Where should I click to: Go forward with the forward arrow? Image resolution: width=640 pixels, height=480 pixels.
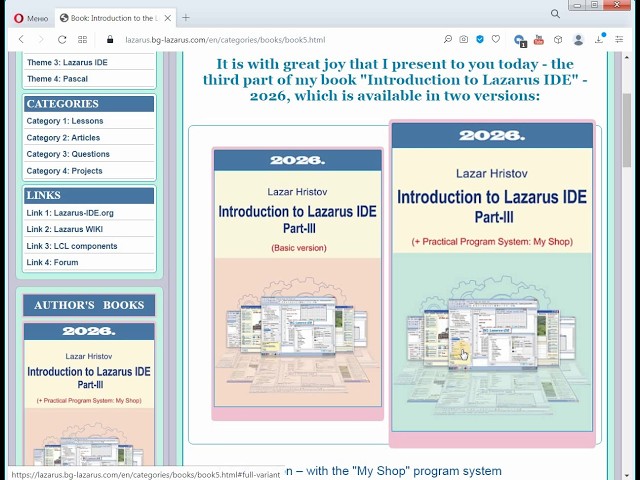coord(41,40)
